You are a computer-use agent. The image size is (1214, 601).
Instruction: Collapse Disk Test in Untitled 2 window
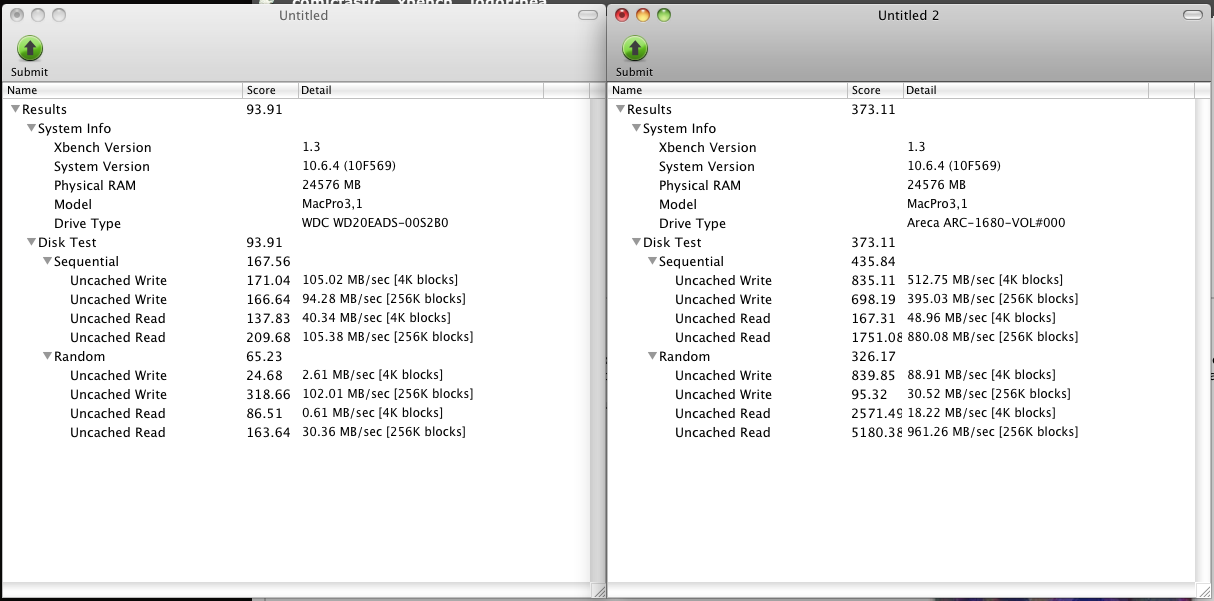636,242
